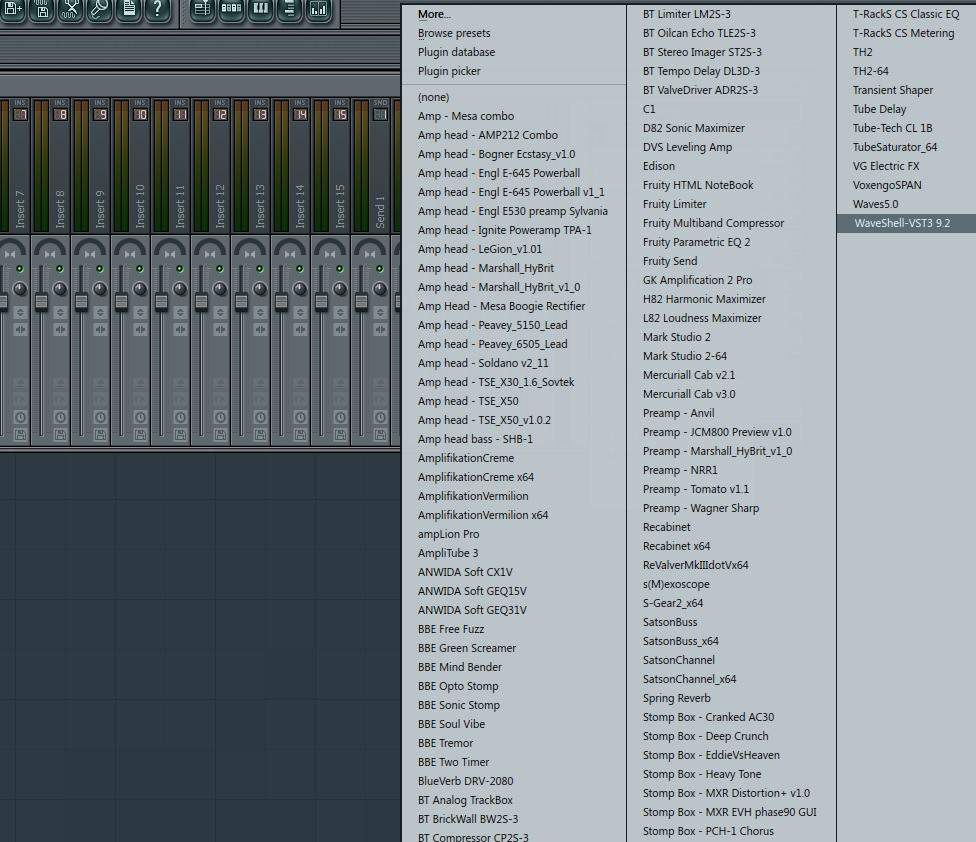Open Plugin picker from the menu
The height and width of the screenshot is (842, 976).
(x=448, y=71)
